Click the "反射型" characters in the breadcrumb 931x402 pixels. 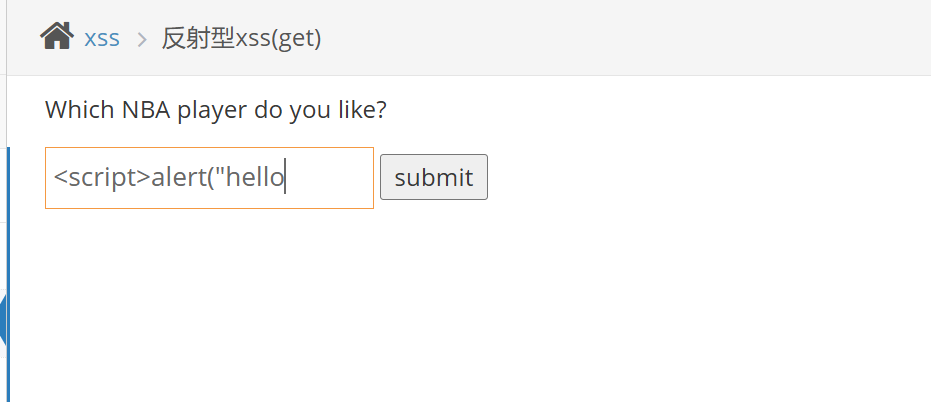tap(198, 38)
